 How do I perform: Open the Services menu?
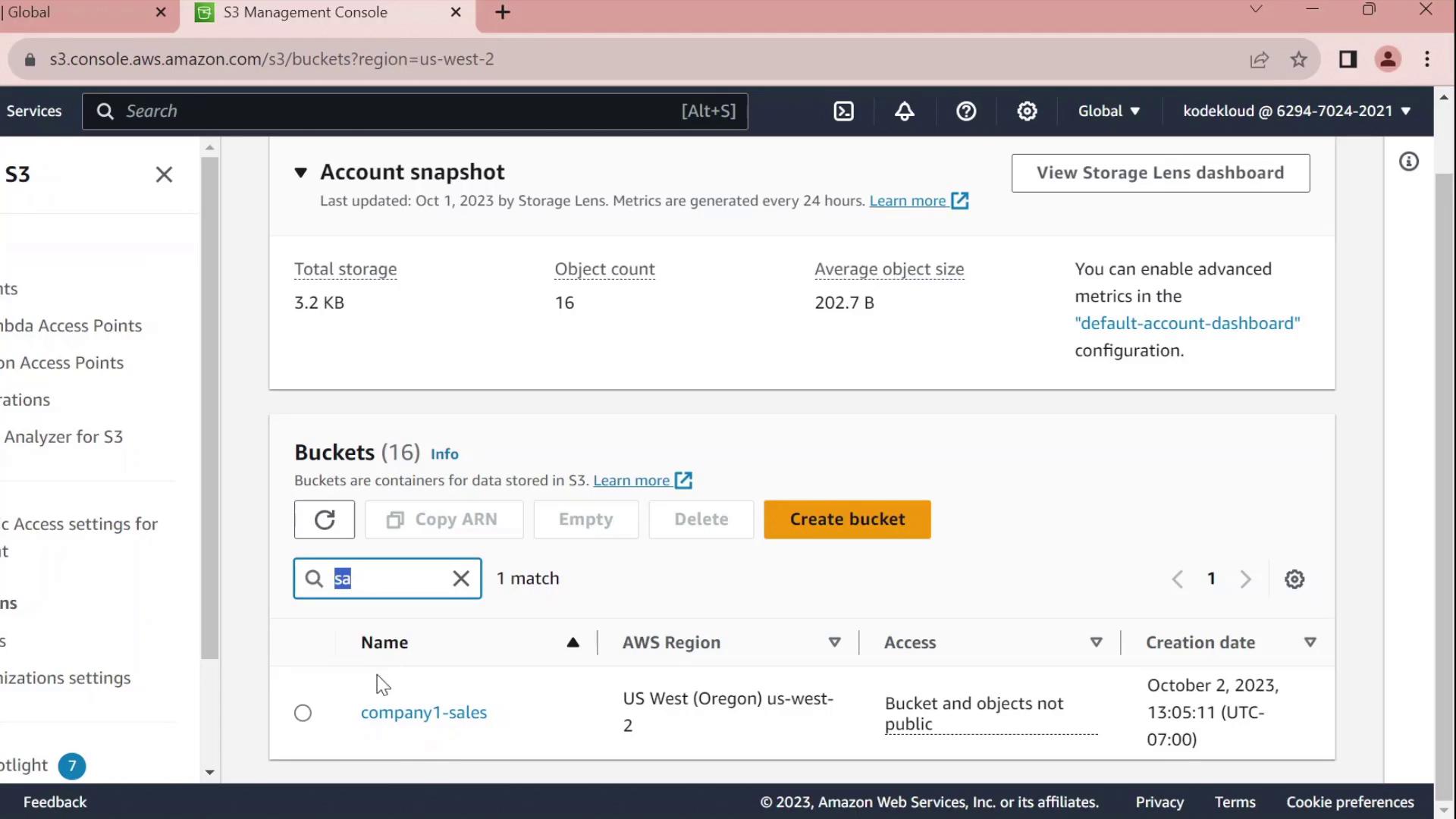pyautogui.click(x=34, y=111)
